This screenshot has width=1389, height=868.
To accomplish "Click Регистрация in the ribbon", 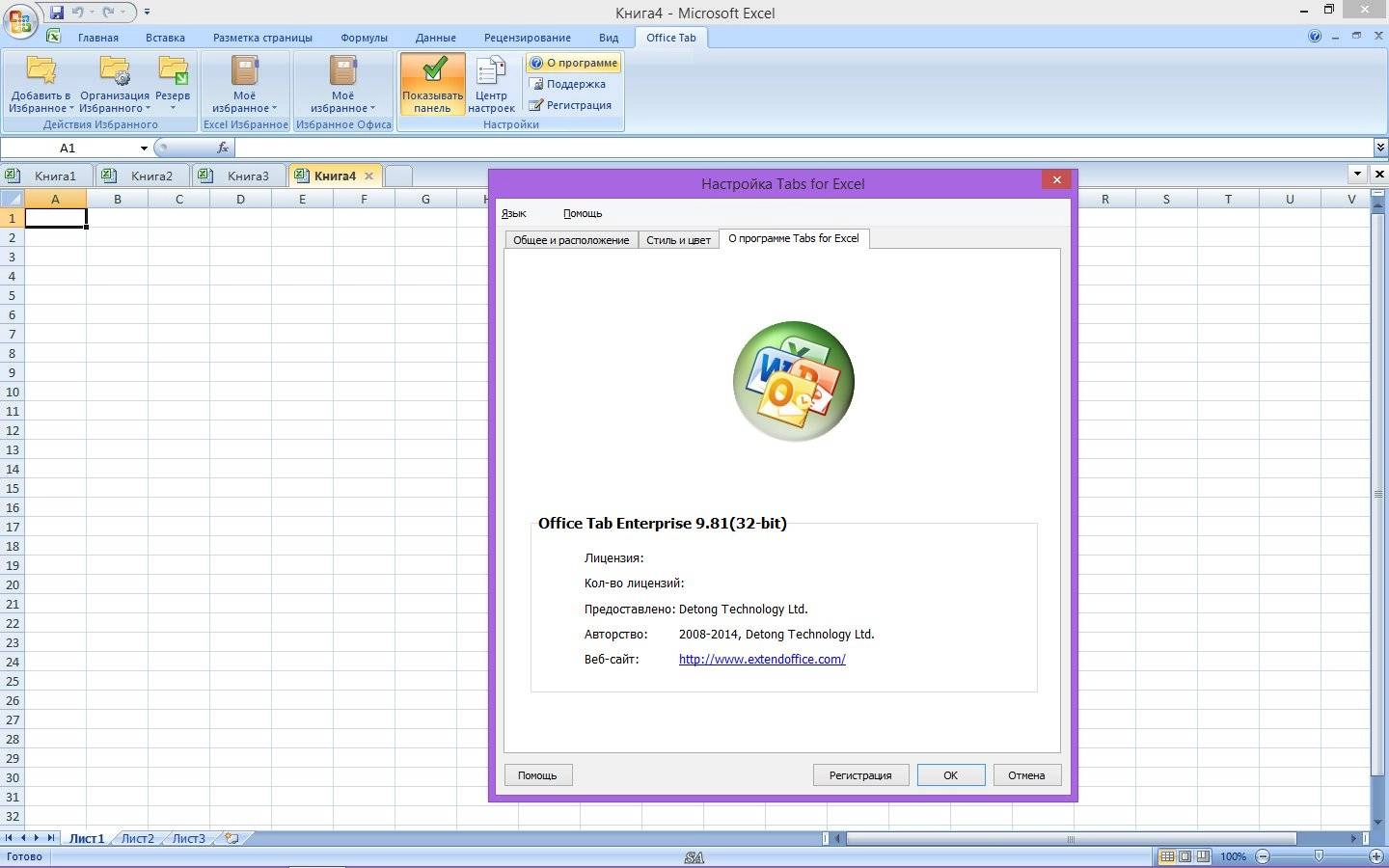I will pyautogui.click(x=571, y=105).
